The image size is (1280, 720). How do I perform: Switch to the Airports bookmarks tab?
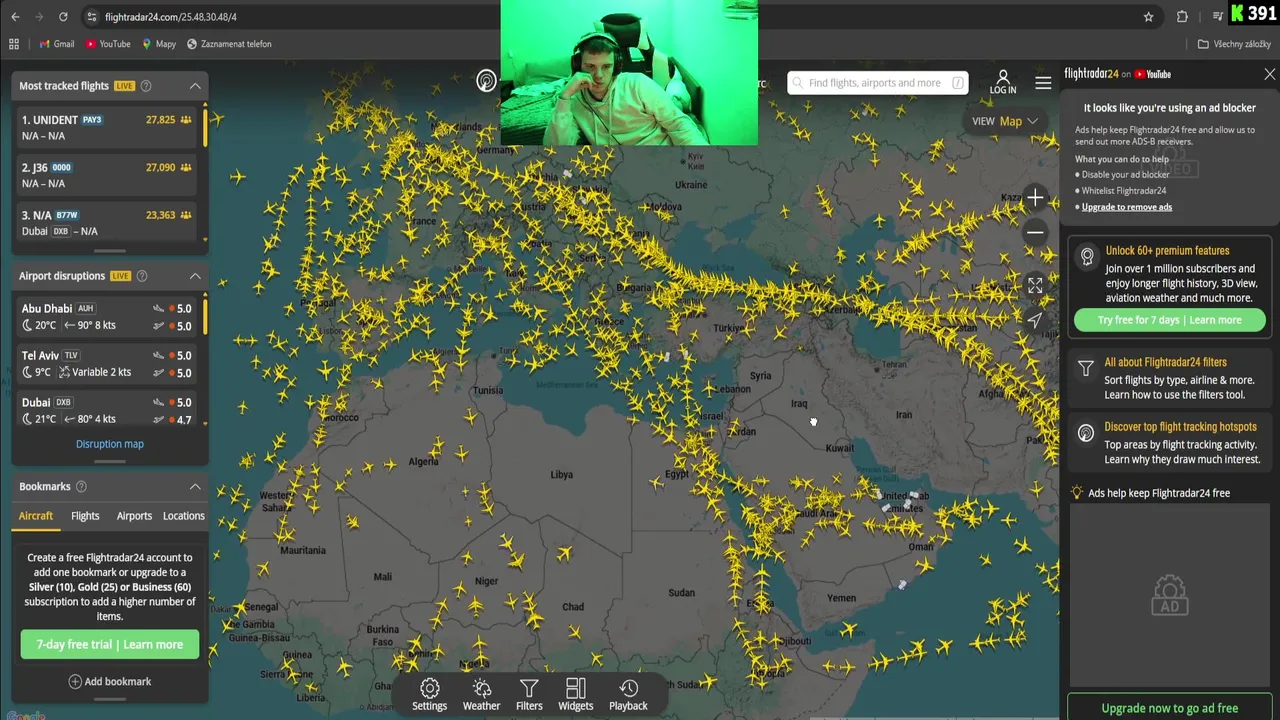pyautogui.click(x=134, y=516)
